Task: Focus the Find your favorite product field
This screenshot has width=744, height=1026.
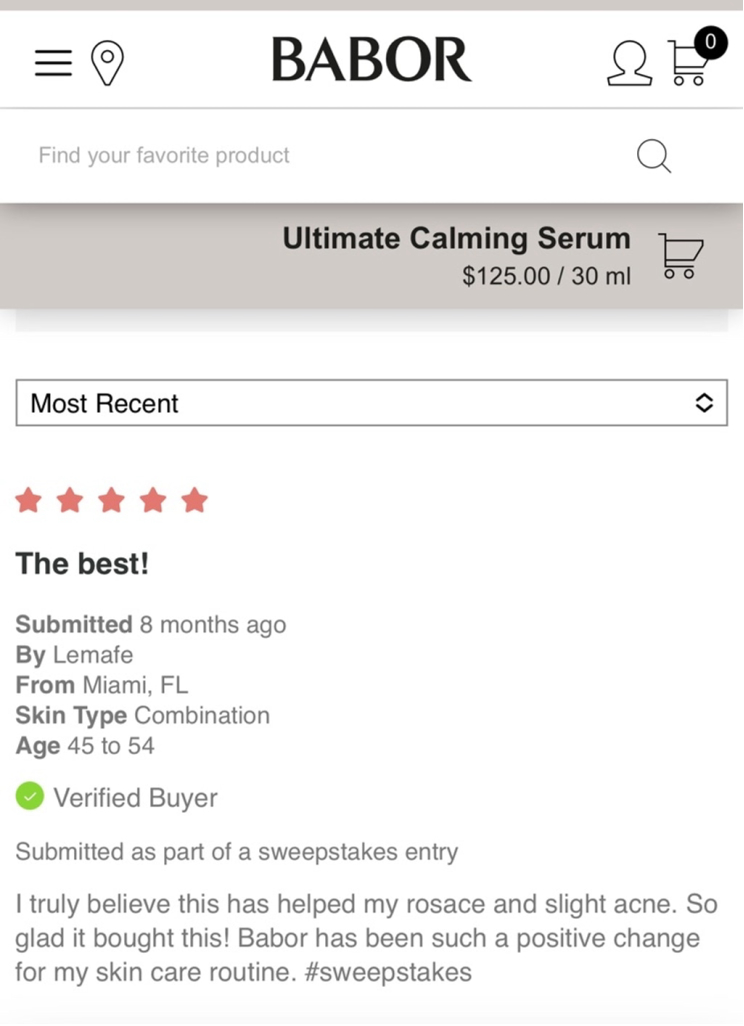Action: (x=327, y=156)
